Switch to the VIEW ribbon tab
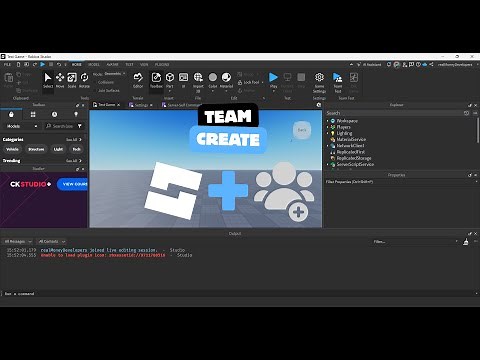480x360 pixels. point(144,64)
